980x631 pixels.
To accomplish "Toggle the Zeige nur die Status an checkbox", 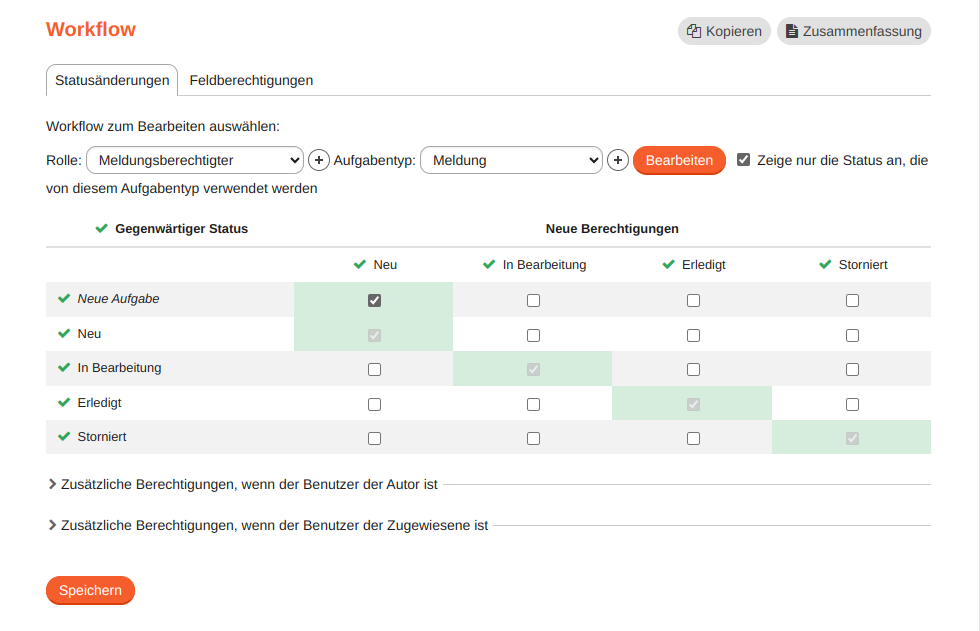I will click(x=744, y=157).
